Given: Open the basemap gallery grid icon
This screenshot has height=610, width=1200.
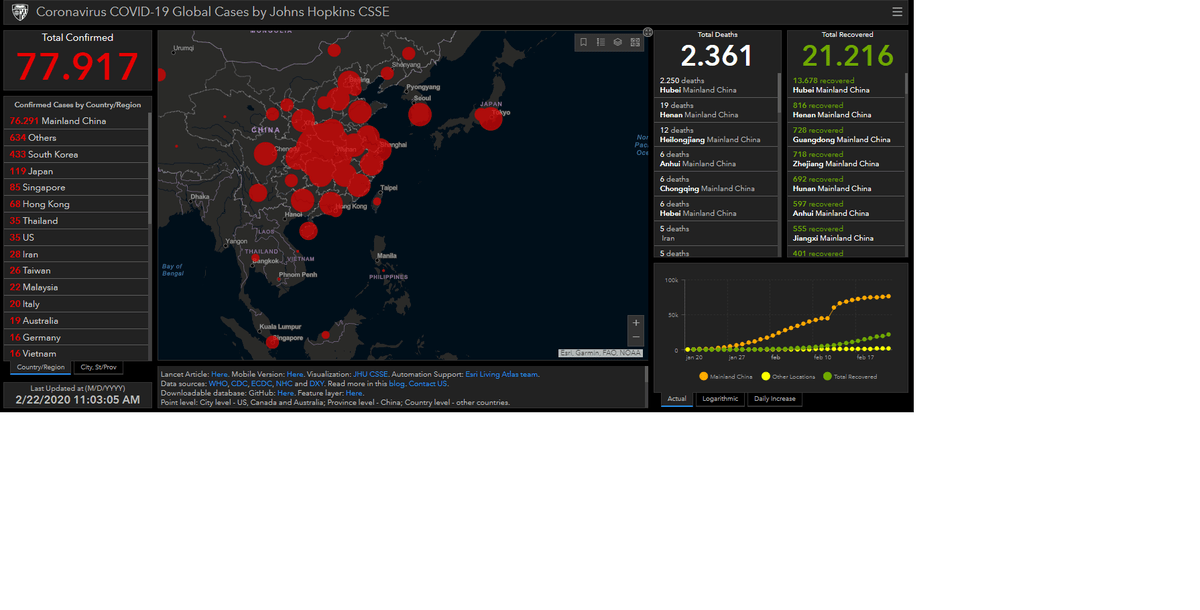Looking at the screenshot, I should [635, 42].
